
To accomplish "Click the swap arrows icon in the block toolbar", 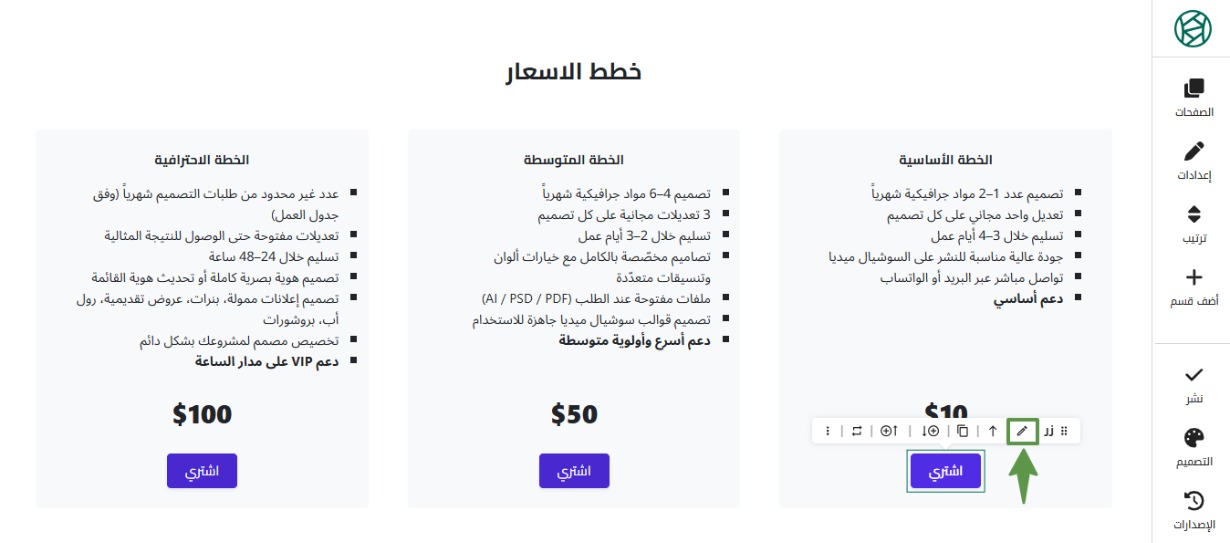I will pyautogui.click(x=856, y=431).
